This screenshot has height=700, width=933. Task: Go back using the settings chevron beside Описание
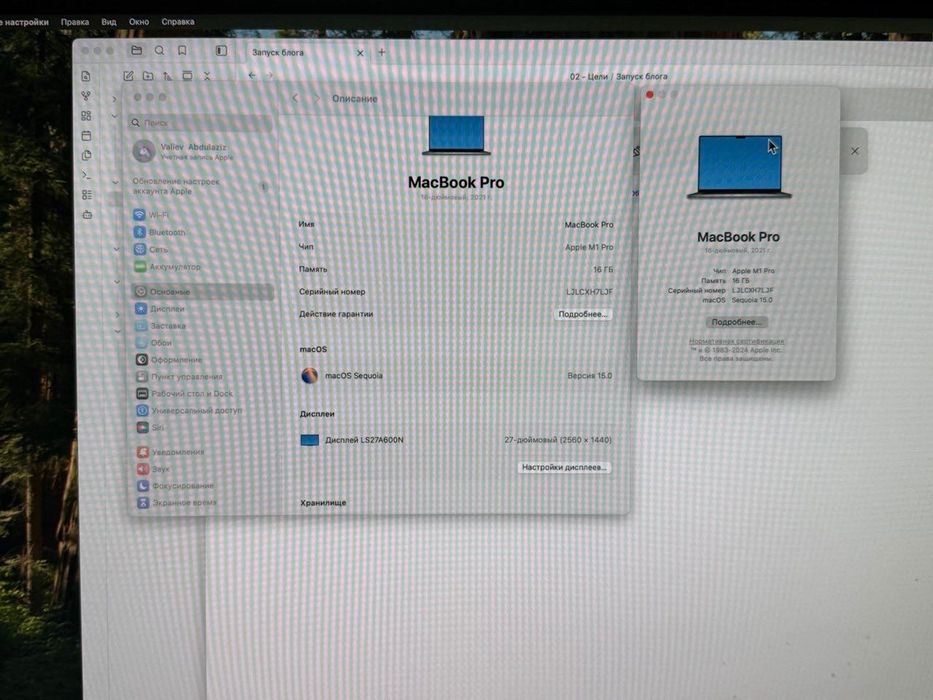click(295, 98)
